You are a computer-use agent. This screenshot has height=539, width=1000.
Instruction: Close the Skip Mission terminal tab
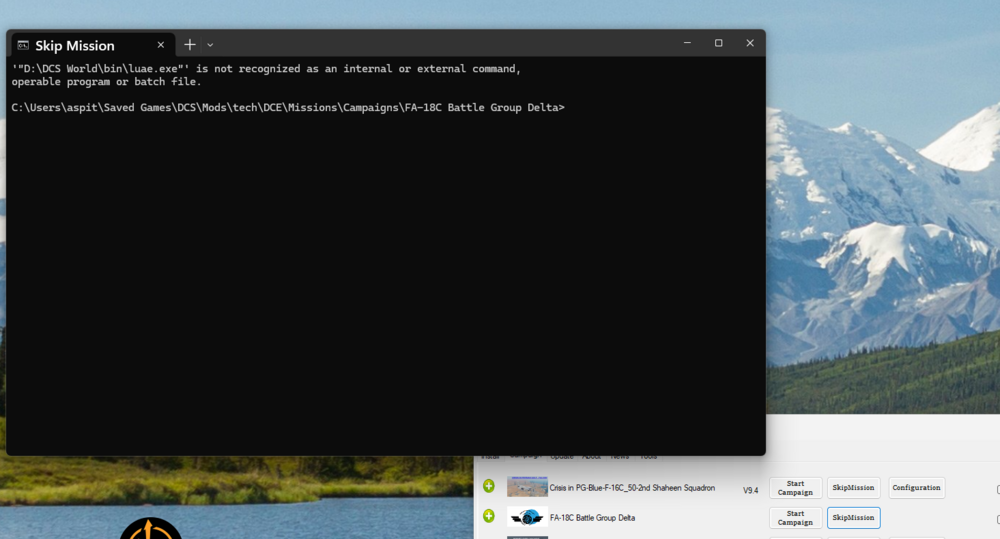click(x=161, y=45)
